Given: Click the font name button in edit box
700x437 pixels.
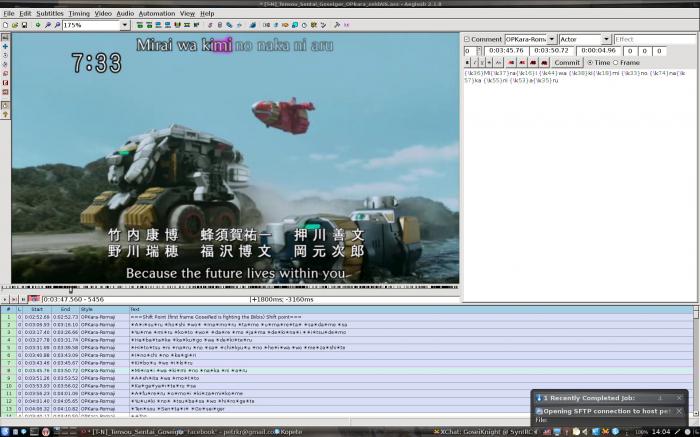Looking at the screenshot, I should point(499,63).
